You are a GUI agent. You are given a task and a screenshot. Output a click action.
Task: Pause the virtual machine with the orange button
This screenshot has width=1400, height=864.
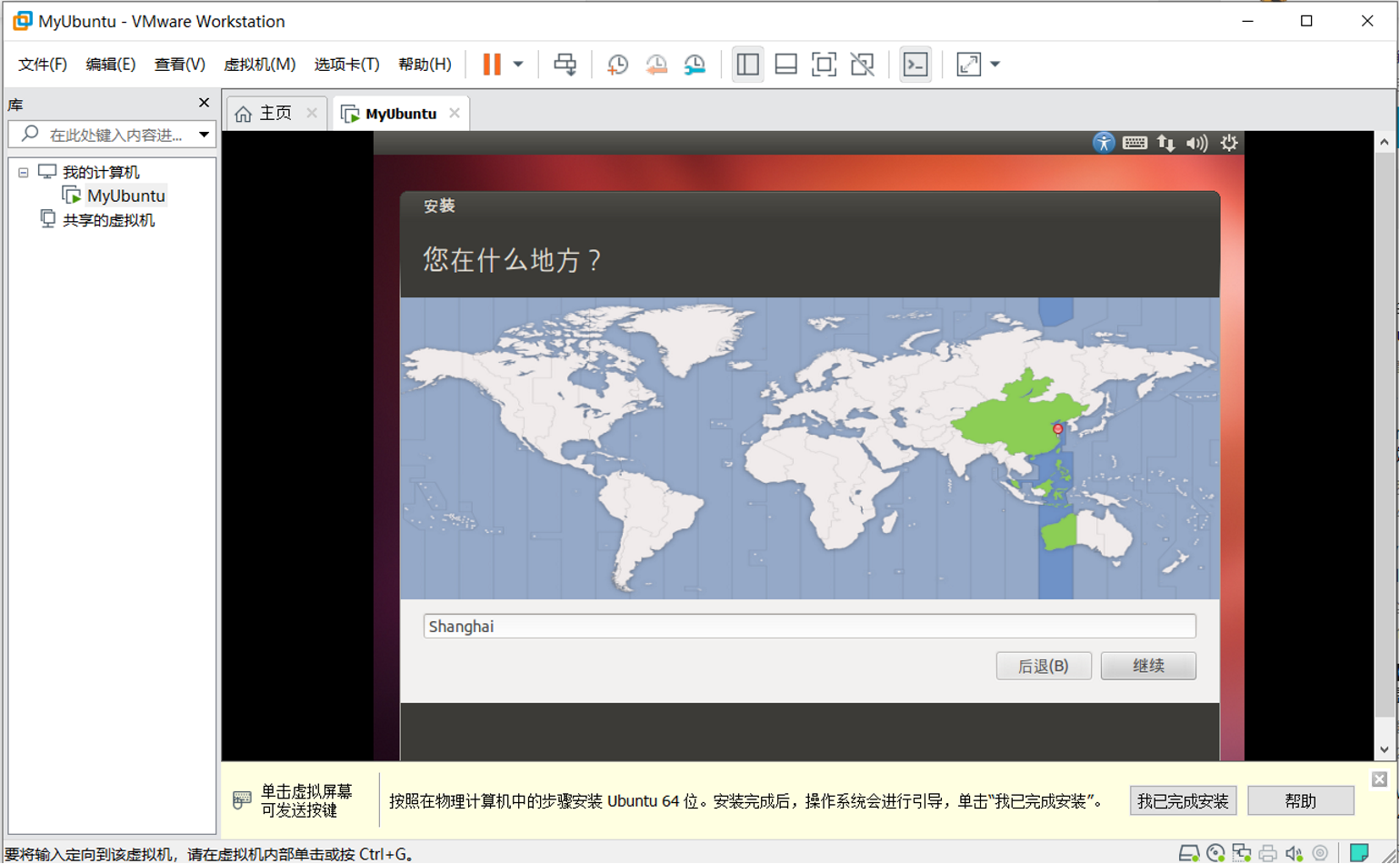pos(492,65)
